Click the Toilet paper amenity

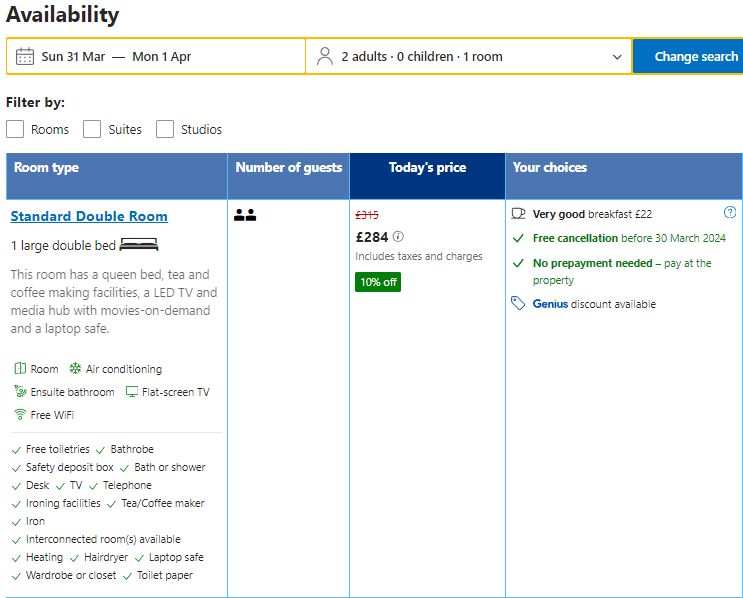pyautogui.click(x=164, y=575)
